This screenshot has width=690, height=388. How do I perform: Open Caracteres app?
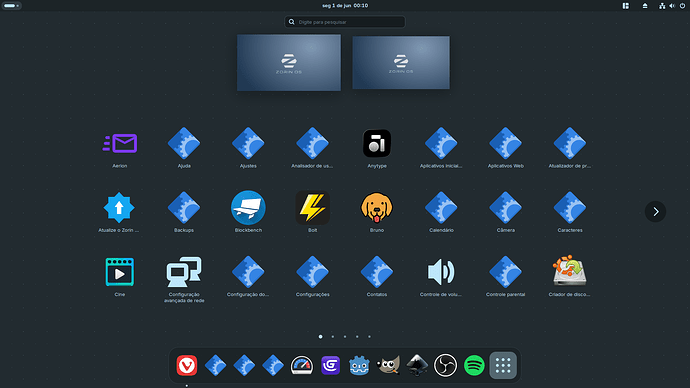569,208
